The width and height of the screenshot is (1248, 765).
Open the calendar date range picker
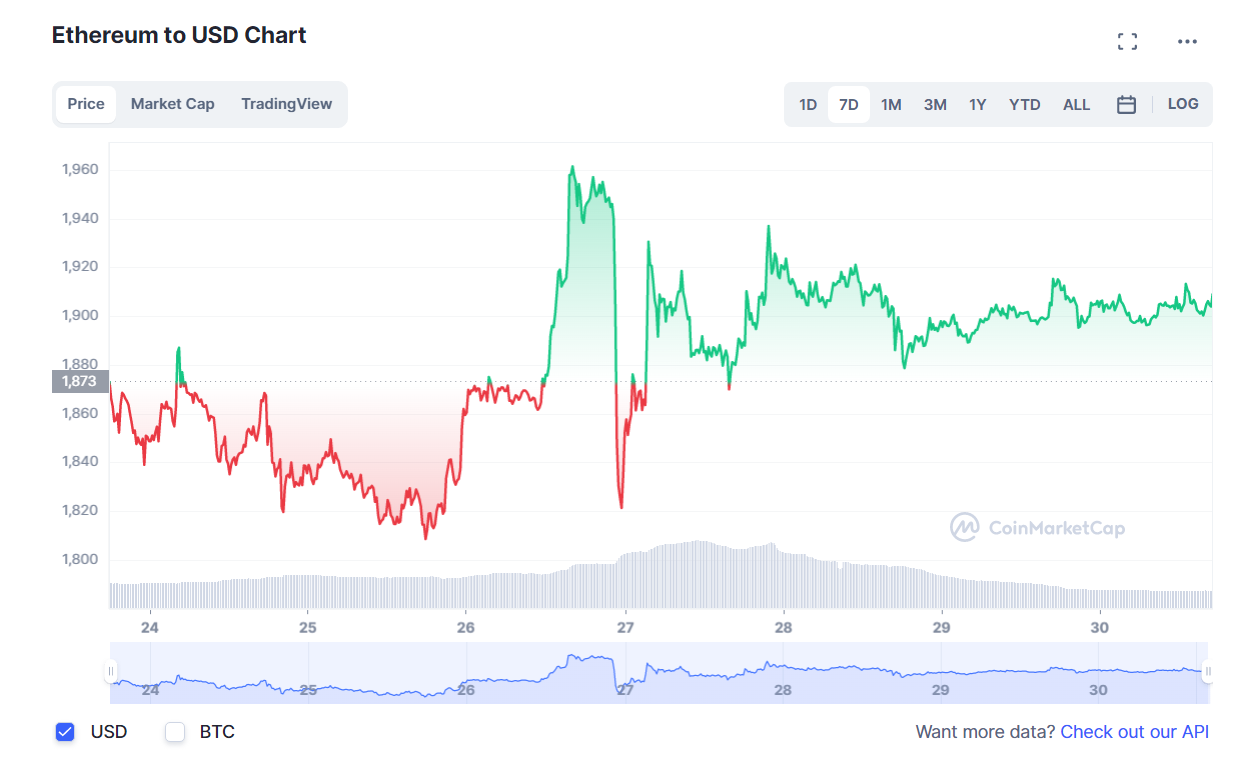point(1126,104)
